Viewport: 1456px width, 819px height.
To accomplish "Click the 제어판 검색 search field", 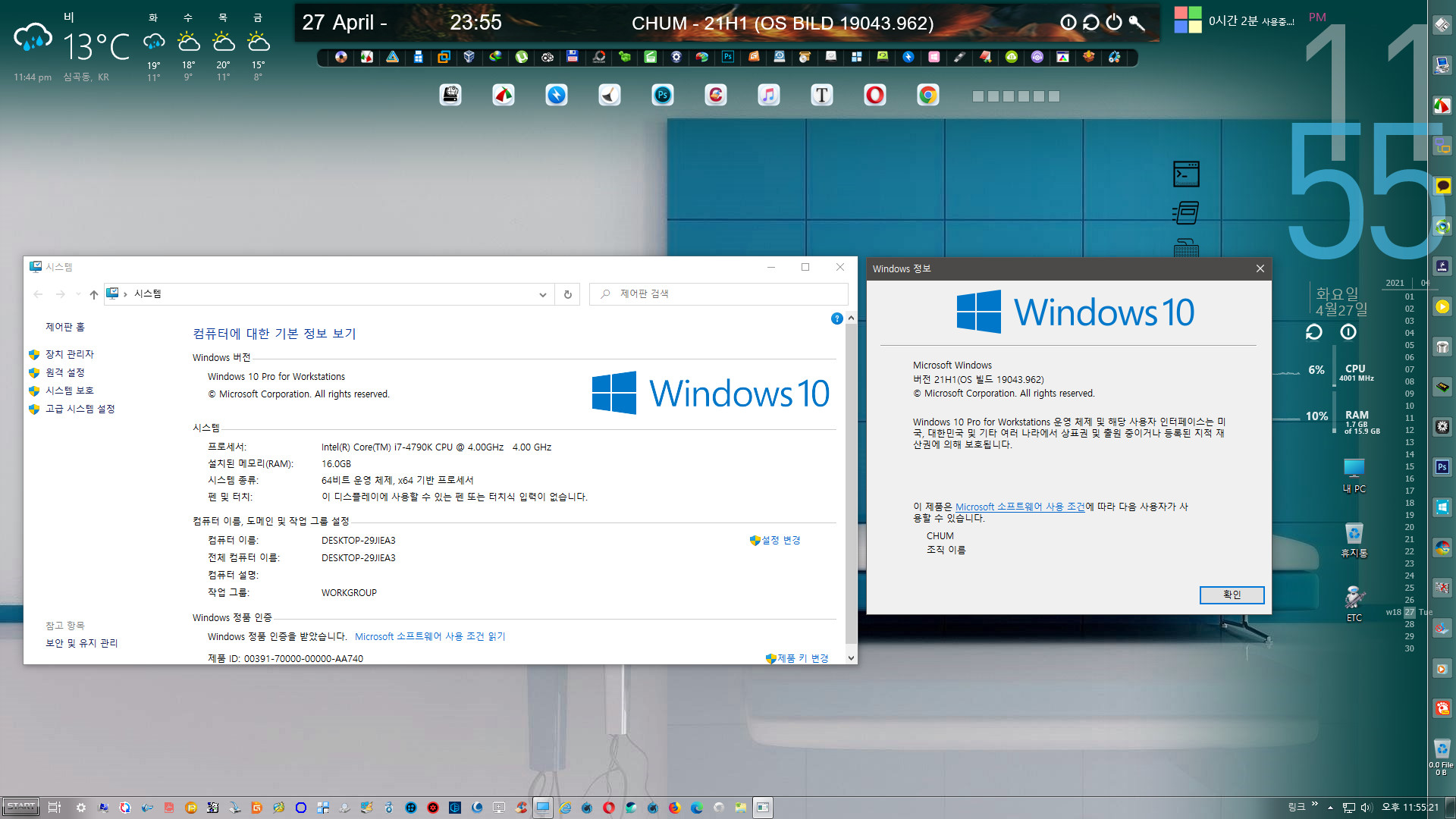I will pyautogui.click(x=718, y=294).
